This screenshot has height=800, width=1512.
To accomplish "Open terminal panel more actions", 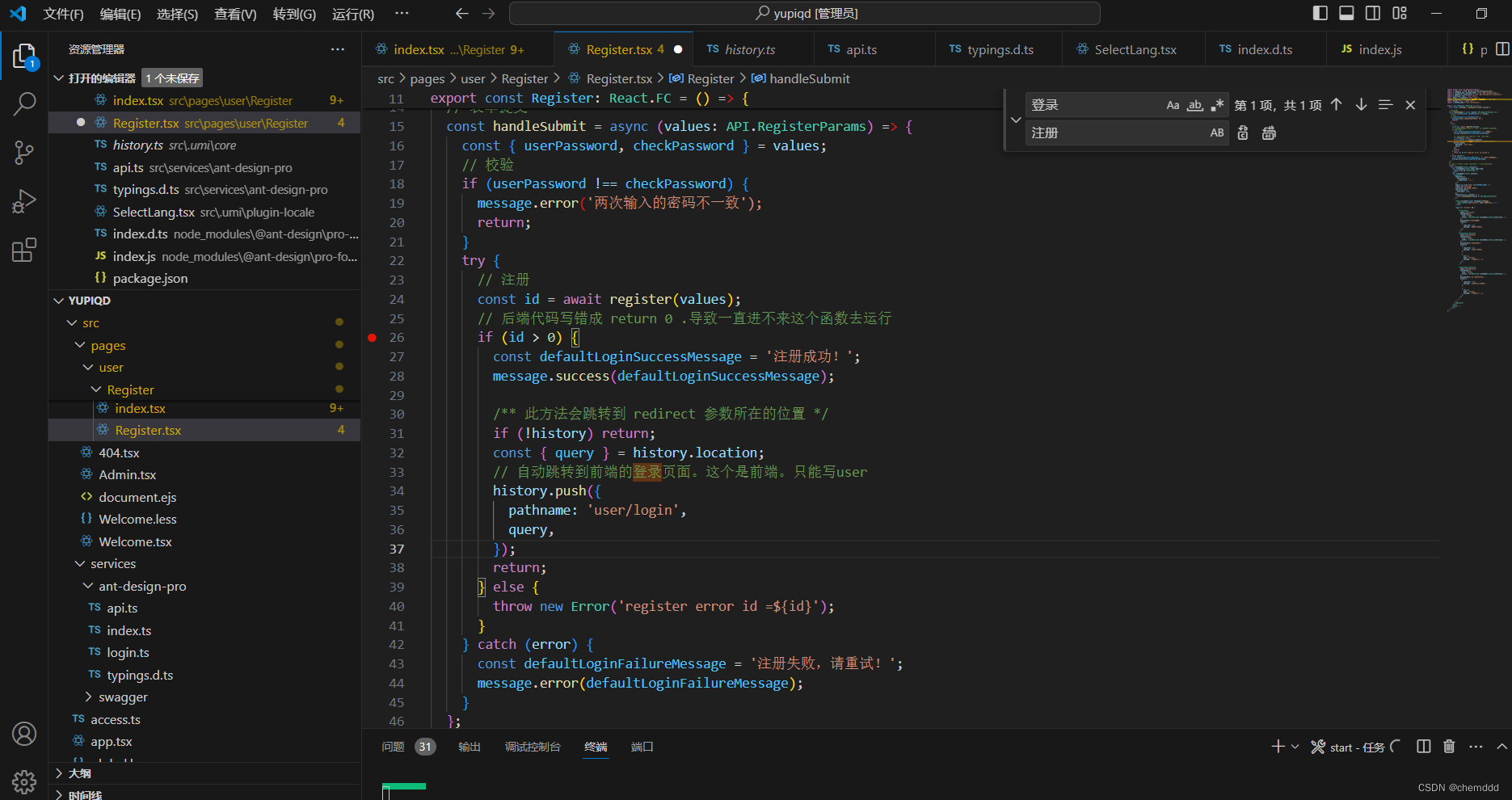I will click(x=1476, y=747).
